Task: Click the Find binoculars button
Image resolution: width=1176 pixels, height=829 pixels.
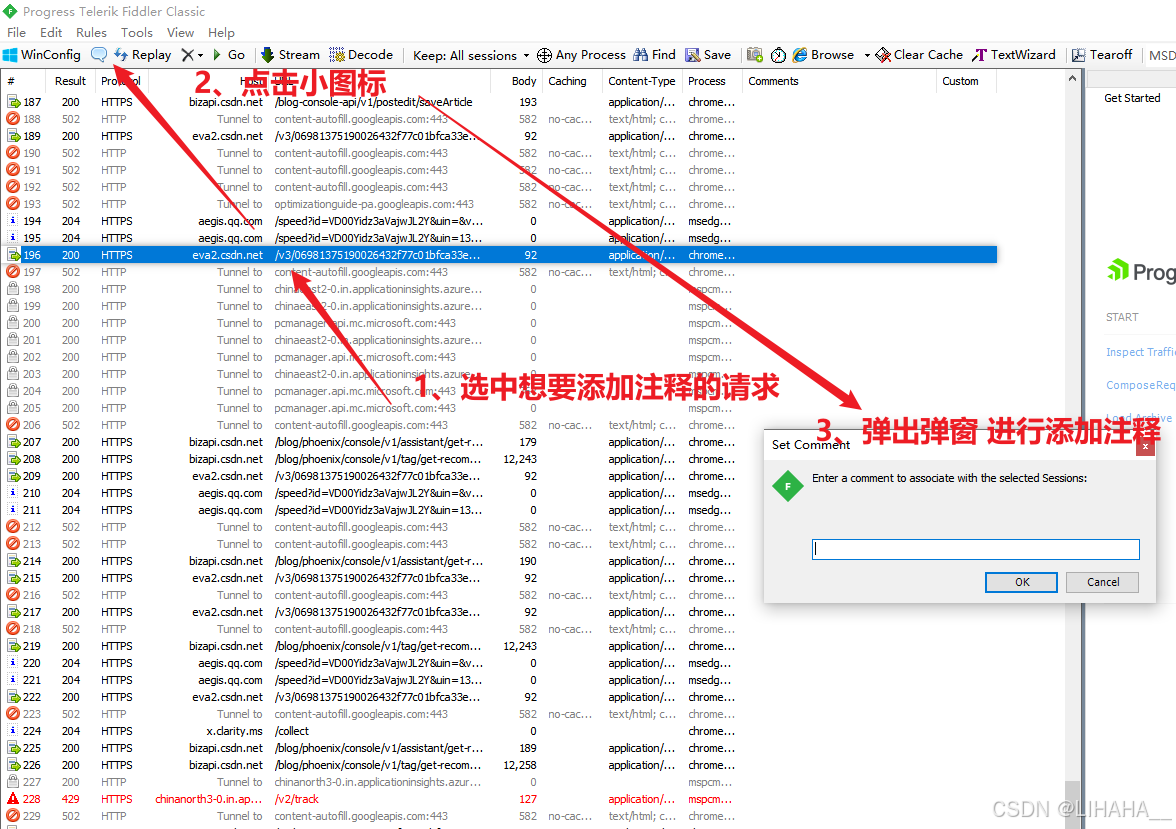Action: click(655, 55)
